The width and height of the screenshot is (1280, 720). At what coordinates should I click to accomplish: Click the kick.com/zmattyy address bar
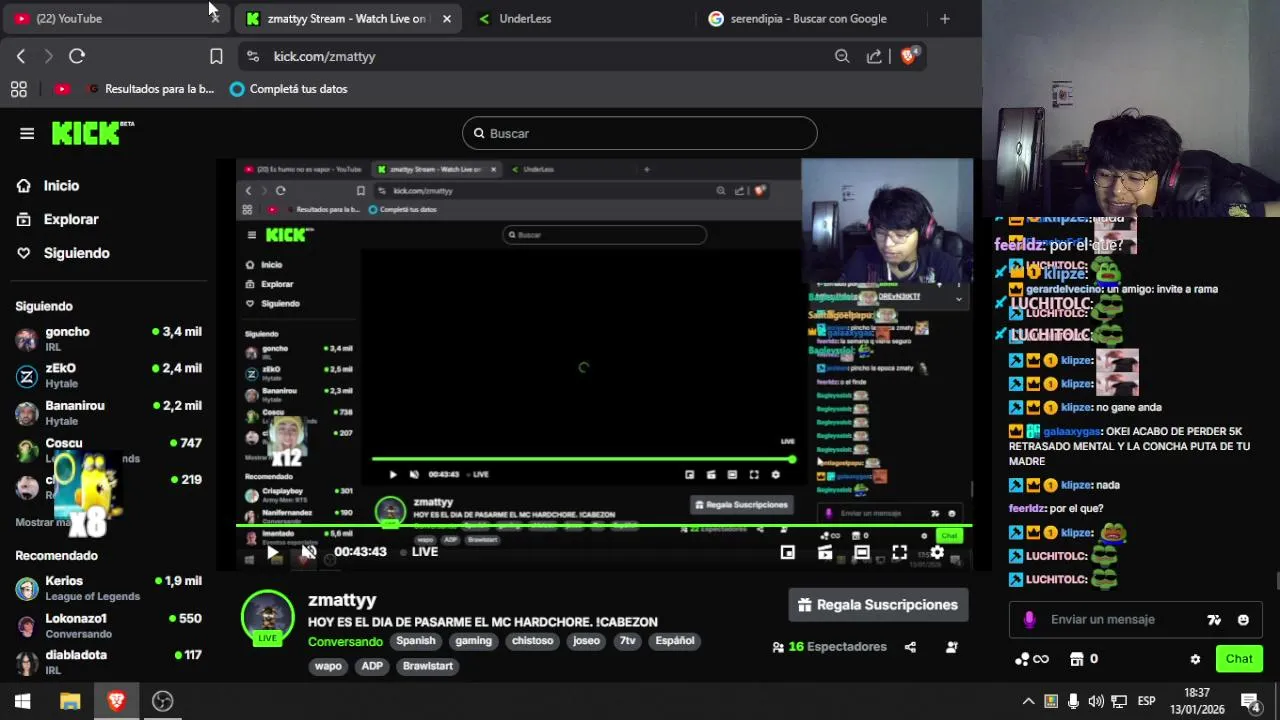(x=540, y=56)
